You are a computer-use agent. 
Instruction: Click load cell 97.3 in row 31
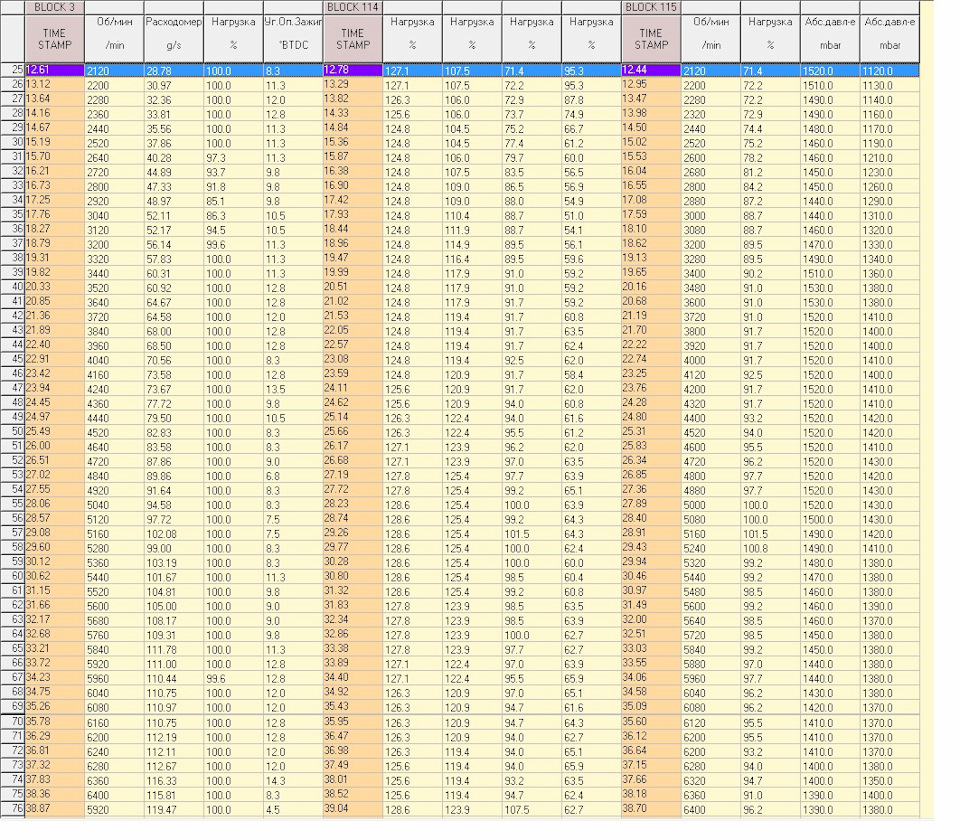coord(233,158)
